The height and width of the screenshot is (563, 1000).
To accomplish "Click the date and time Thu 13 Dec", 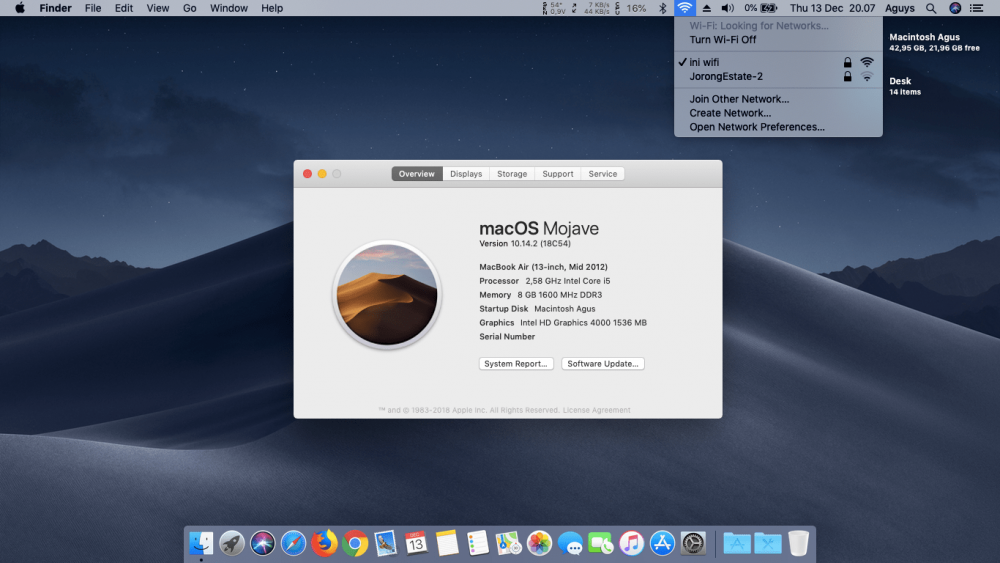I will 832,8.
